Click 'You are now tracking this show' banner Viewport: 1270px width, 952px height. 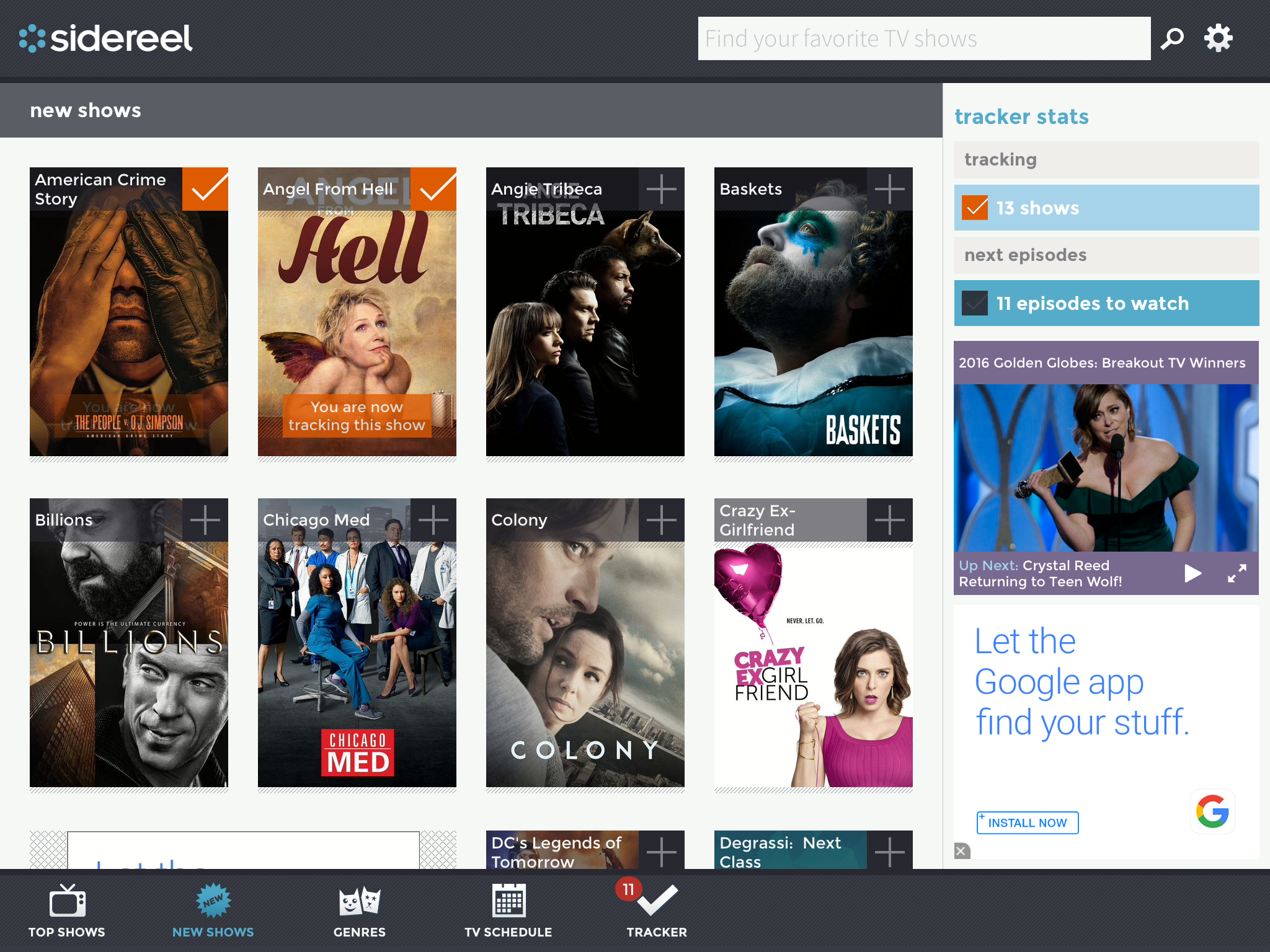click(357, 416)
